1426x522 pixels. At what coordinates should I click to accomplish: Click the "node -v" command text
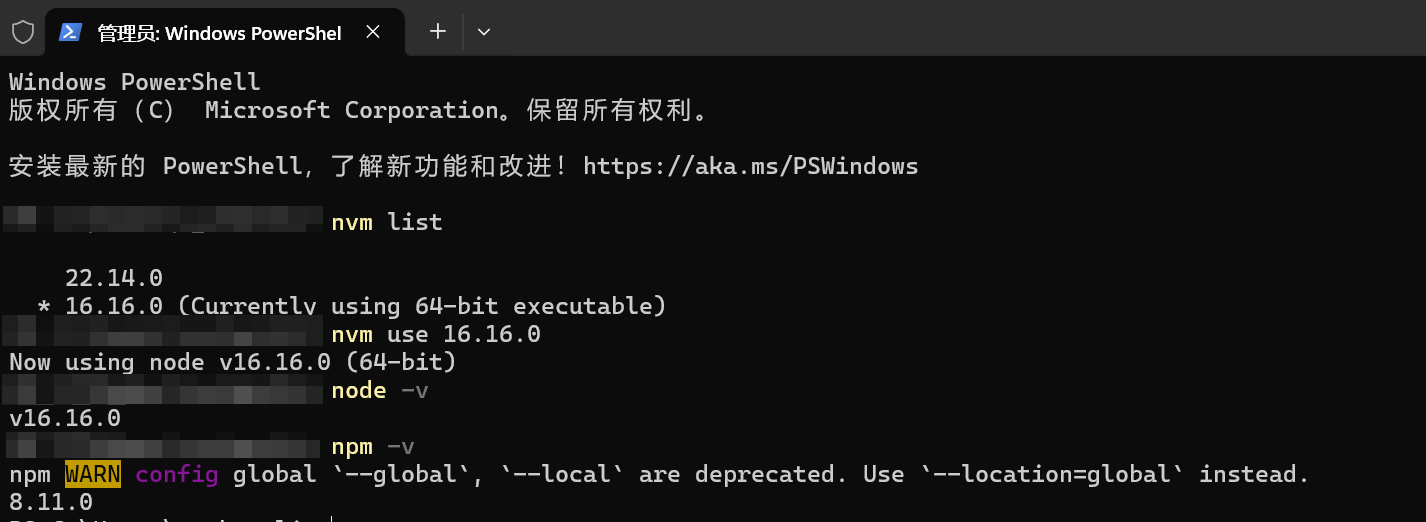[379, 390]
